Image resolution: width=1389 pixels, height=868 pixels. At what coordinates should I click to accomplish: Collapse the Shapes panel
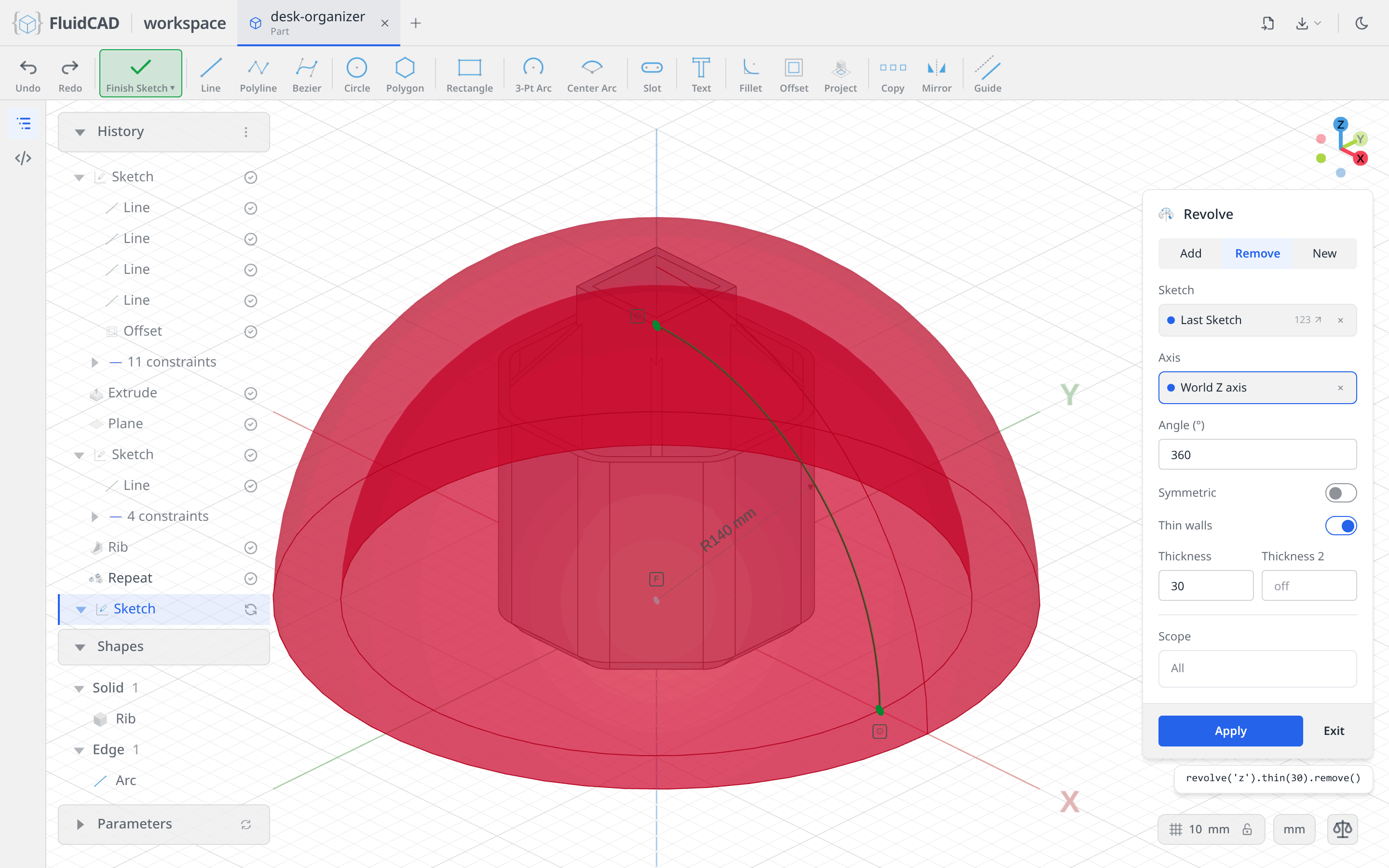pos(80,647)
